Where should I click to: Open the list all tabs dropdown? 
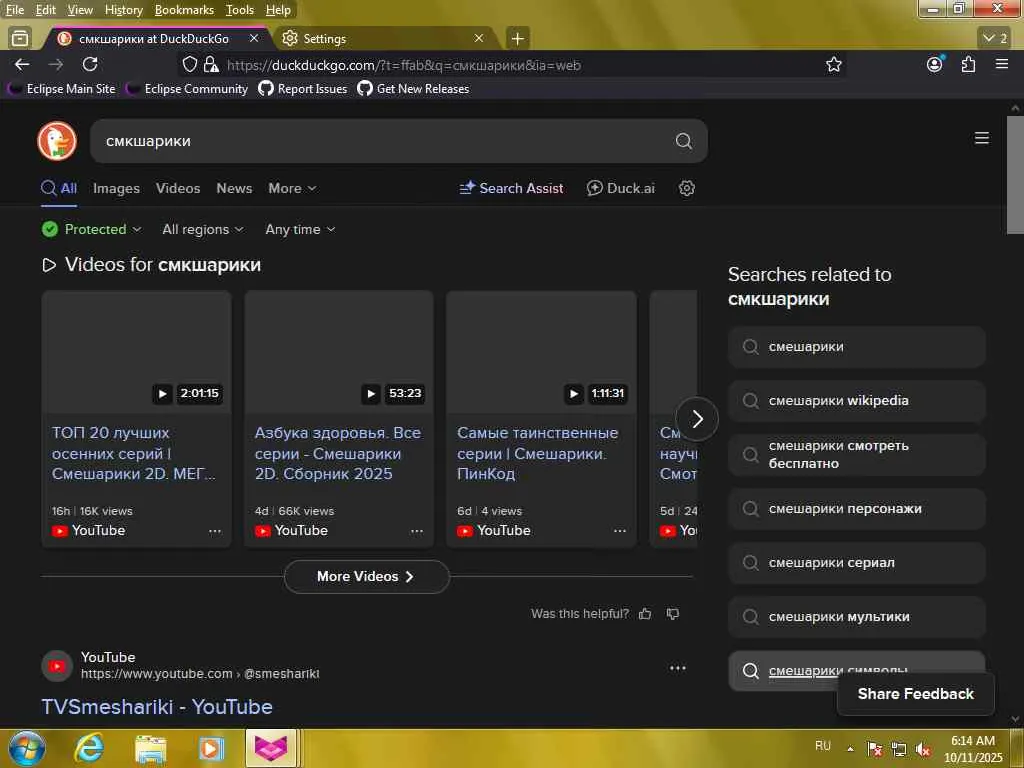(995, 39)
